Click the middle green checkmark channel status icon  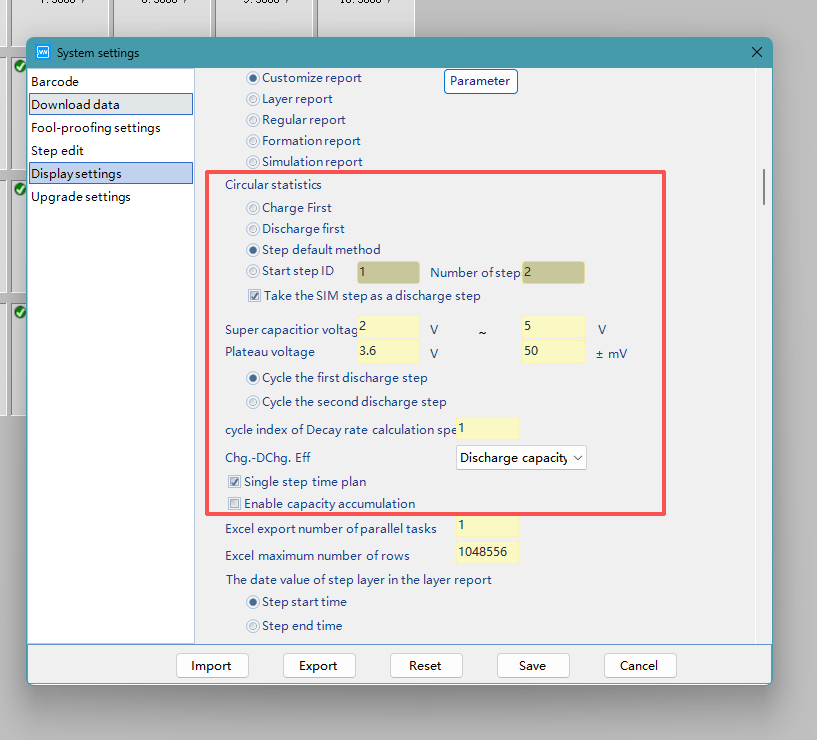pyautogui.click(x=18, y=189)
